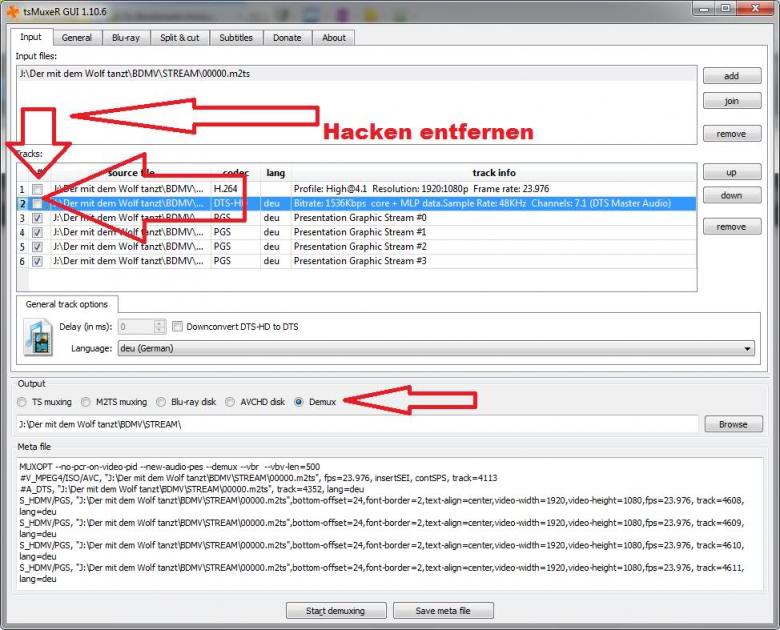Select the Presentation Graphic Stream #3 row
The image size is (780, 630).
pos(357,261)
